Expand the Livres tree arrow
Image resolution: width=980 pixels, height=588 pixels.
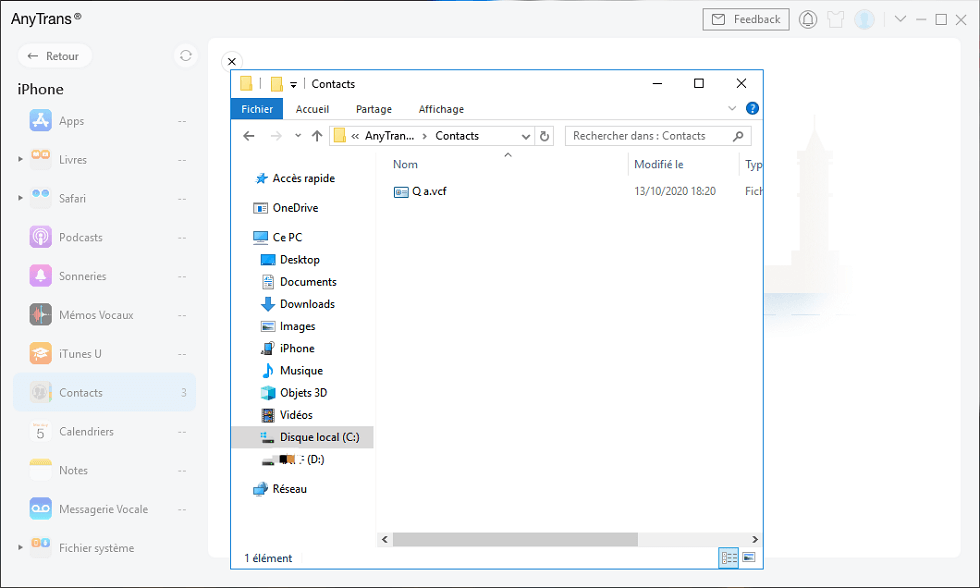(x=20, y=159)
